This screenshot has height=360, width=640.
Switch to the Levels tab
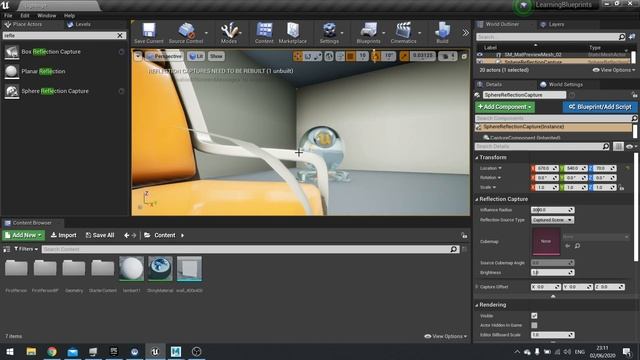[x=79, y=24]
